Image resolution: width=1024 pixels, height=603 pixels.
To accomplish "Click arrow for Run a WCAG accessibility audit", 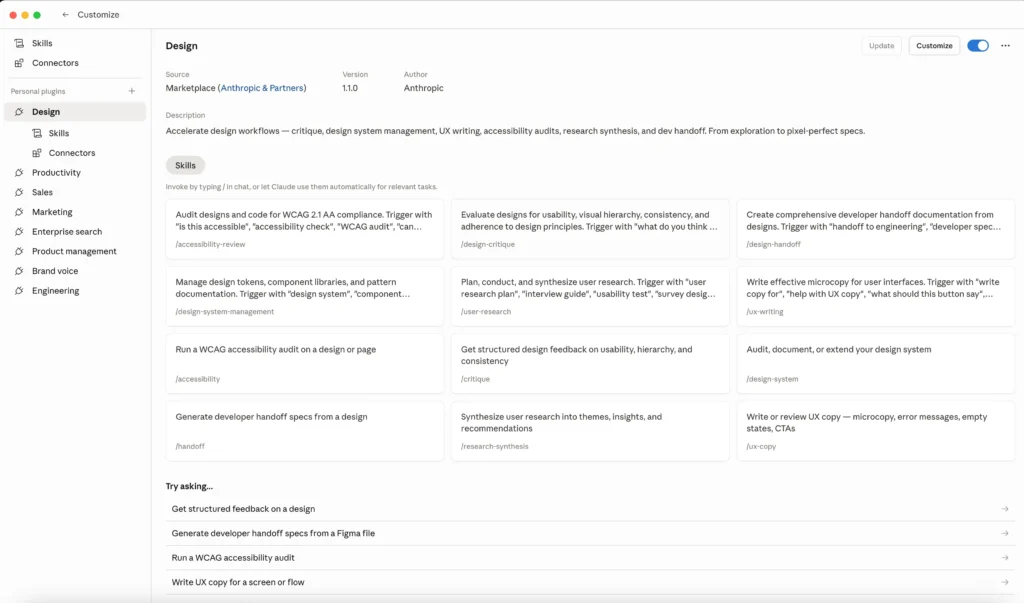I will (x=1004, y=558).
